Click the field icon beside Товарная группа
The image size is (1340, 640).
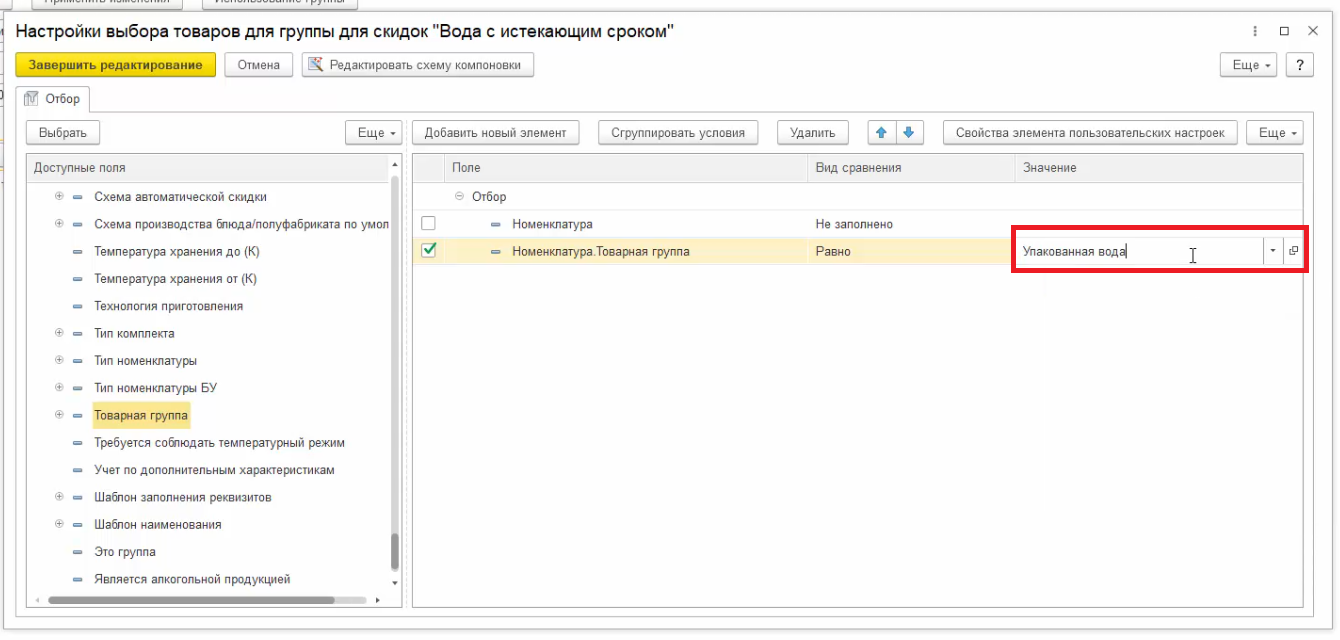pos(78,415)
